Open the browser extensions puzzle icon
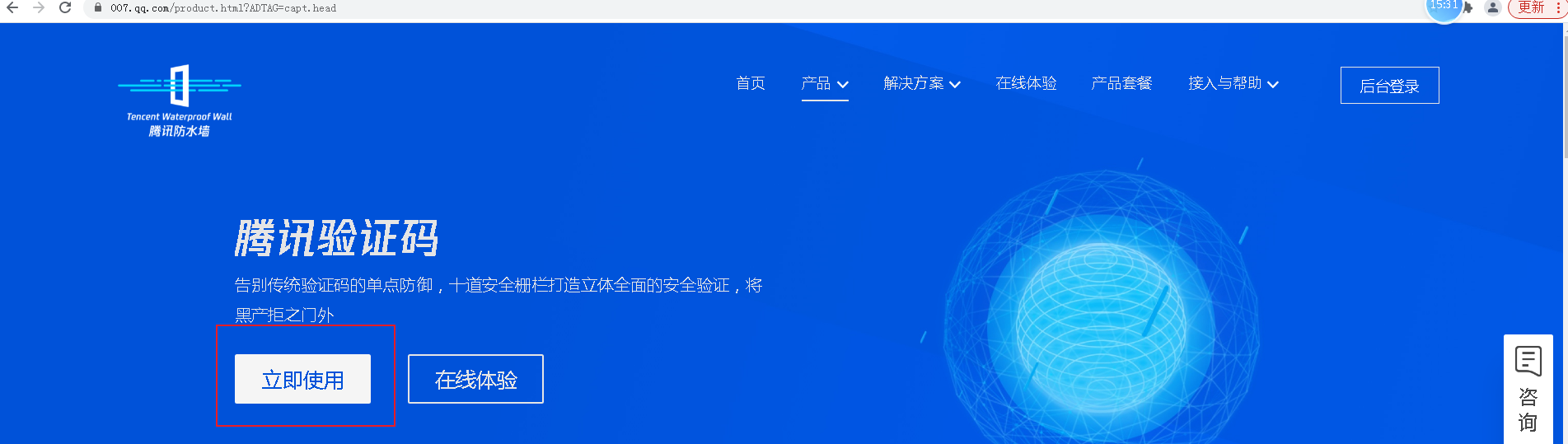Image resolution: width=1568 pixels, height=444 pixels. coord(1468,7)
